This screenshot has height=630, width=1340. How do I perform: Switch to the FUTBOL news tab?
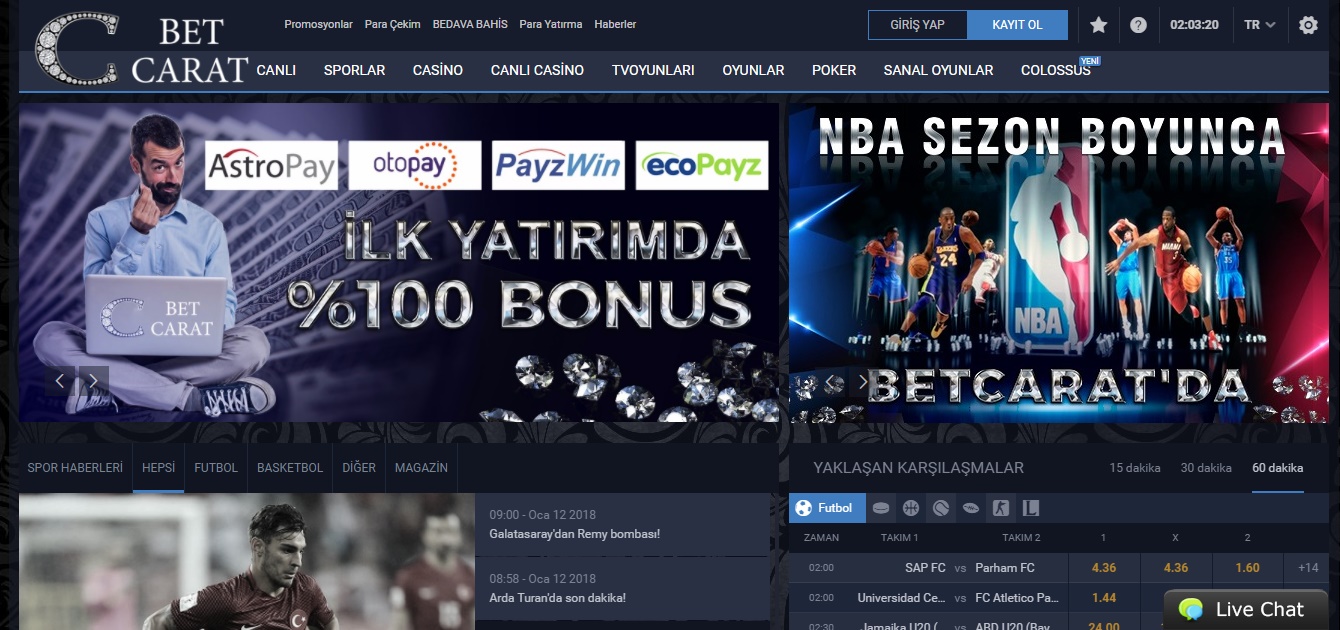point(216,468)
